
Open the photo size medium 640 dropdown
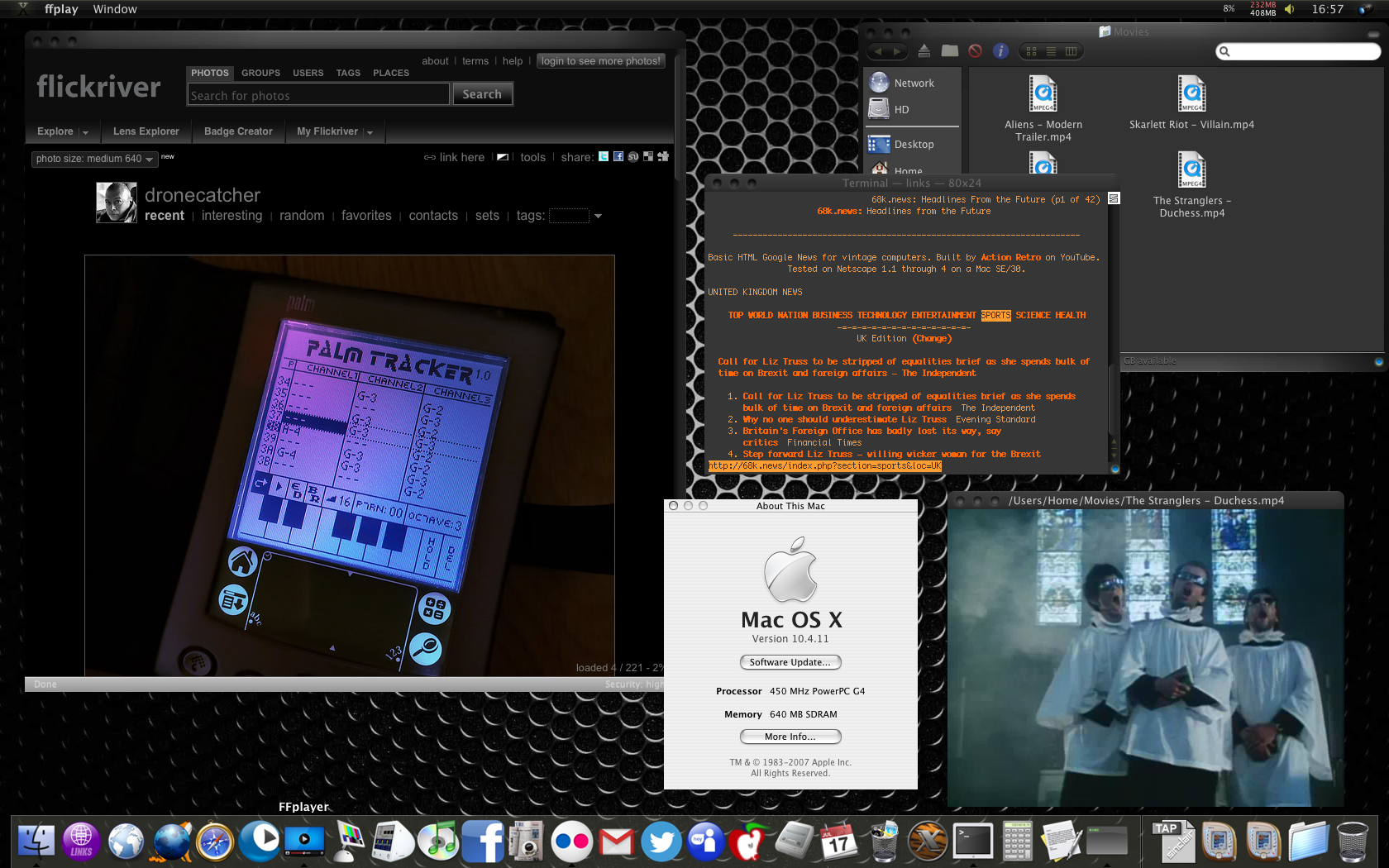click(x=94, y=159)
